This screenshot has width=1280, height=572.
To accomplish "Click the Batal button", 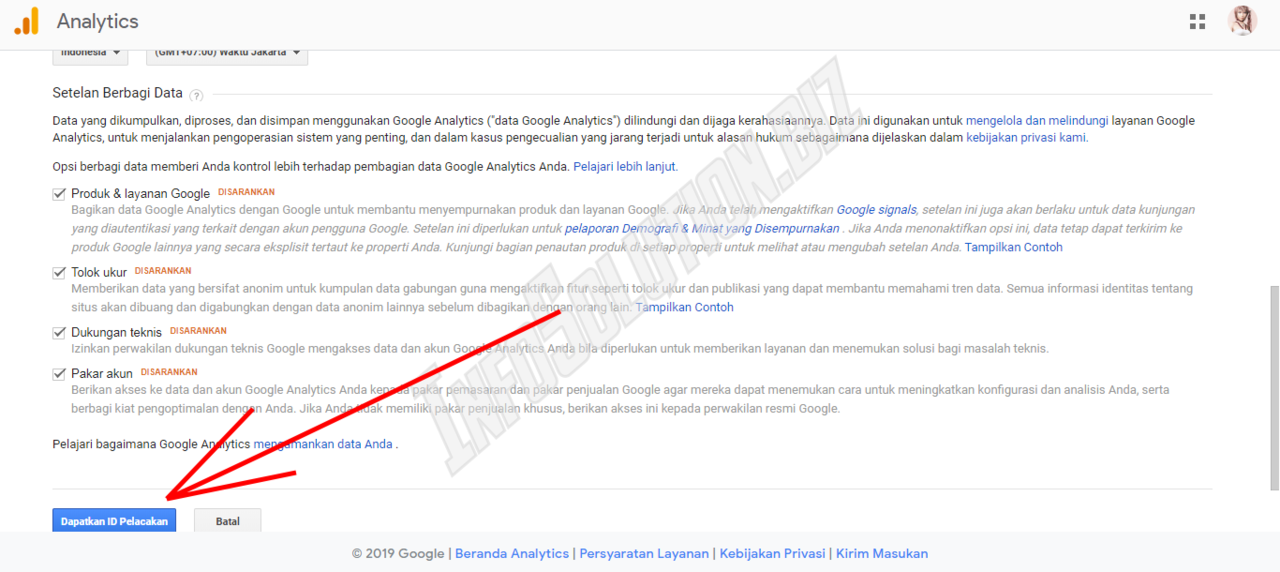I will pyautogui.click(x=227, y=521).
